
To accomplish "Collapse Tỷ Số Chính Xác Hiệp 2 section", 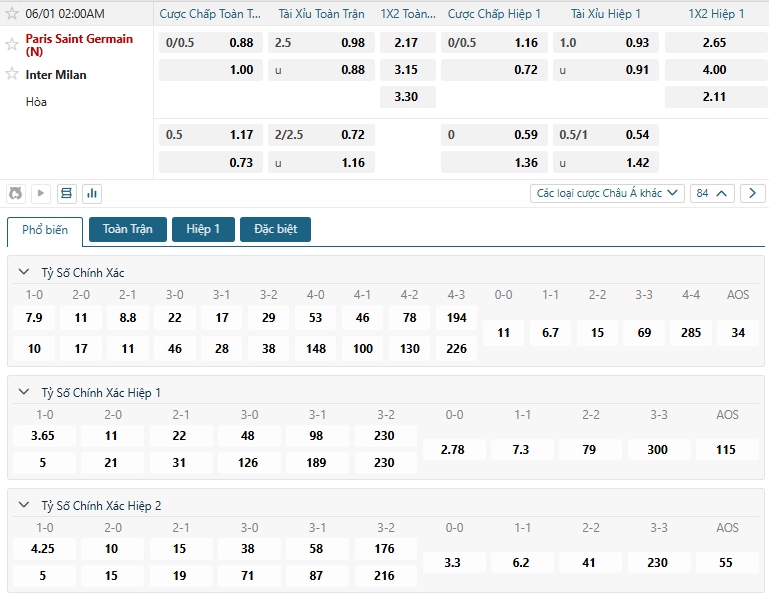I will pyautogui.click(x=24, y=506).
